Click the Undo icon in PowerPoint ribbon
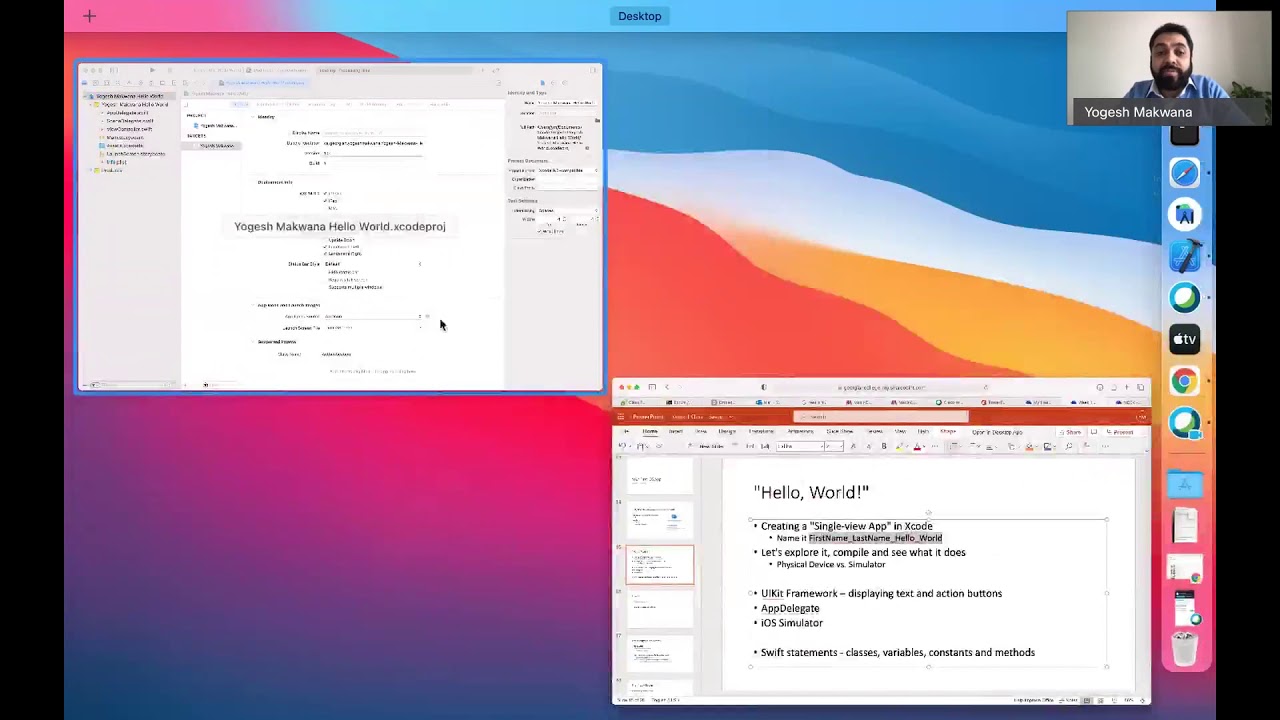 click(x=622, y=446)
